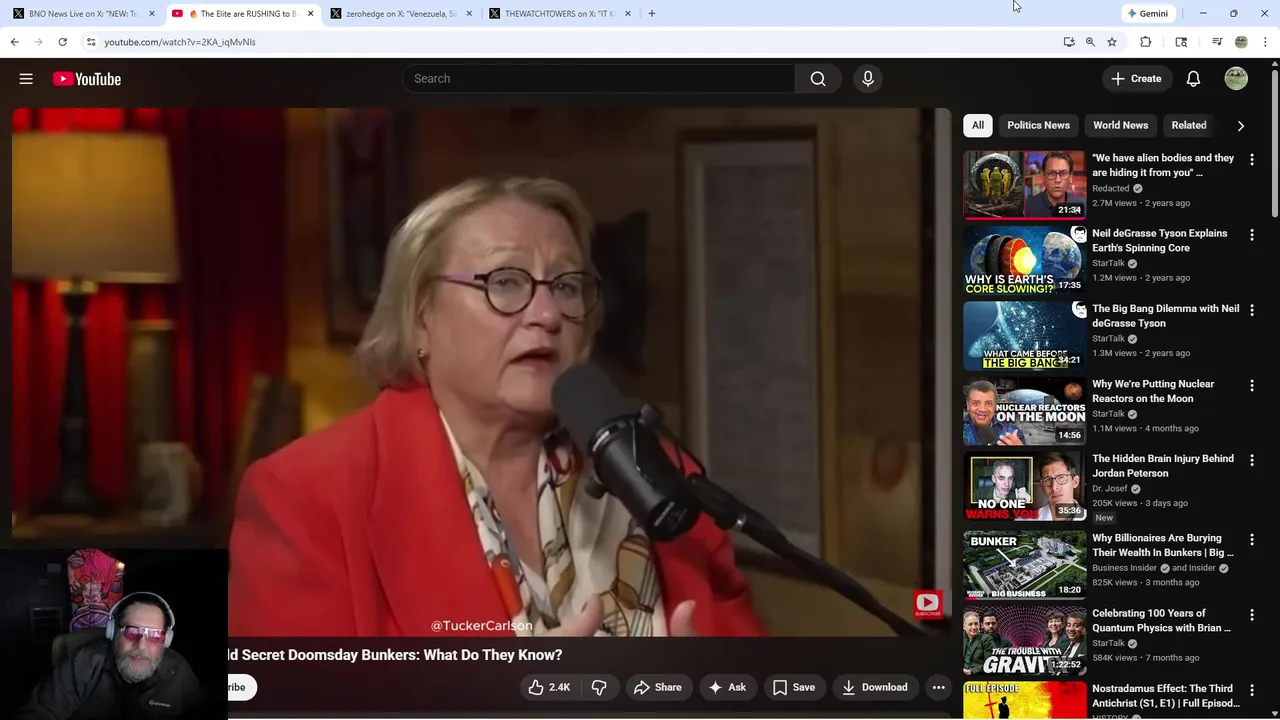Viewport: 1280px width, 720px height.
Task: Close the zerohedge tab
Action: point(469,14)
